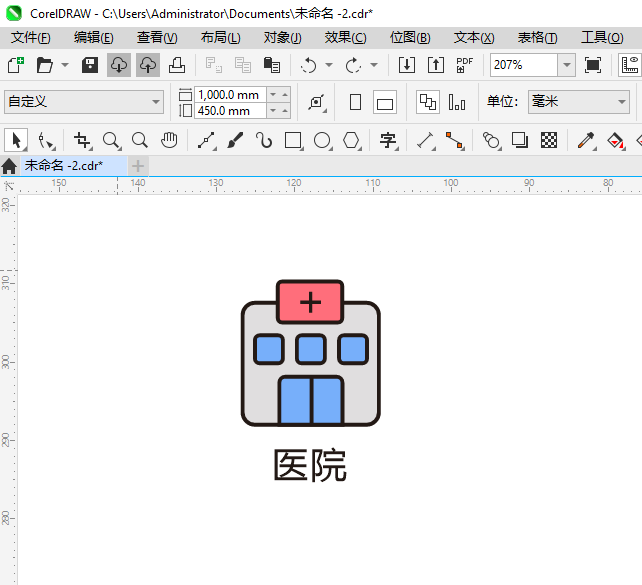Viewport: 642px width, 585px height.
Task: Click the Export icon
Action: [436, 65]
